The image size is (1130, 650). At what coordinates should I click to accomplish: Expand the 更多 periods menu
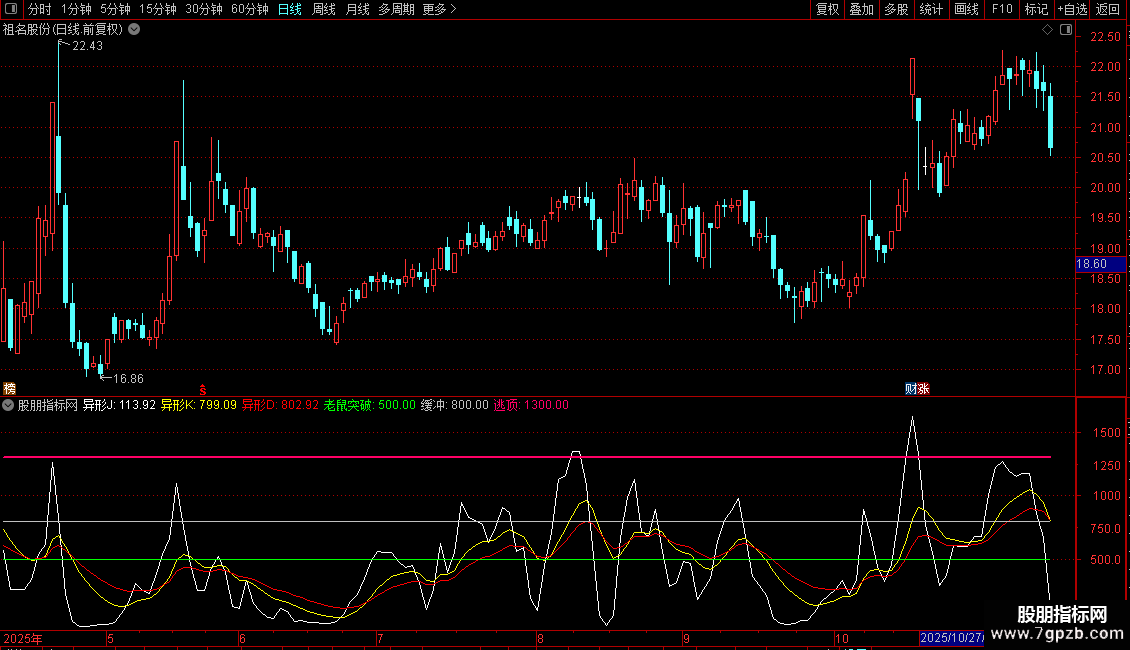439,10
